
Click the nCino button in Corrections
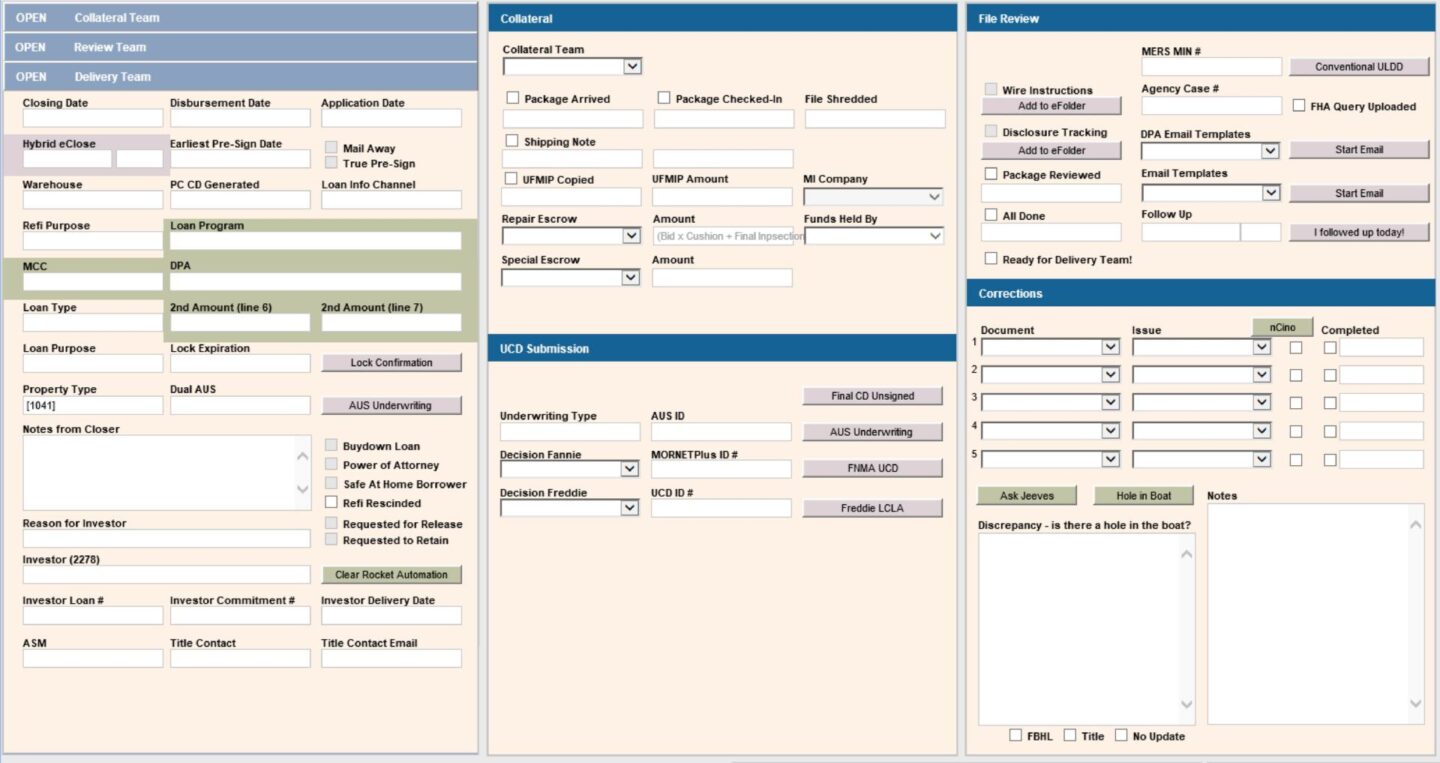[x=1282, y=327]
